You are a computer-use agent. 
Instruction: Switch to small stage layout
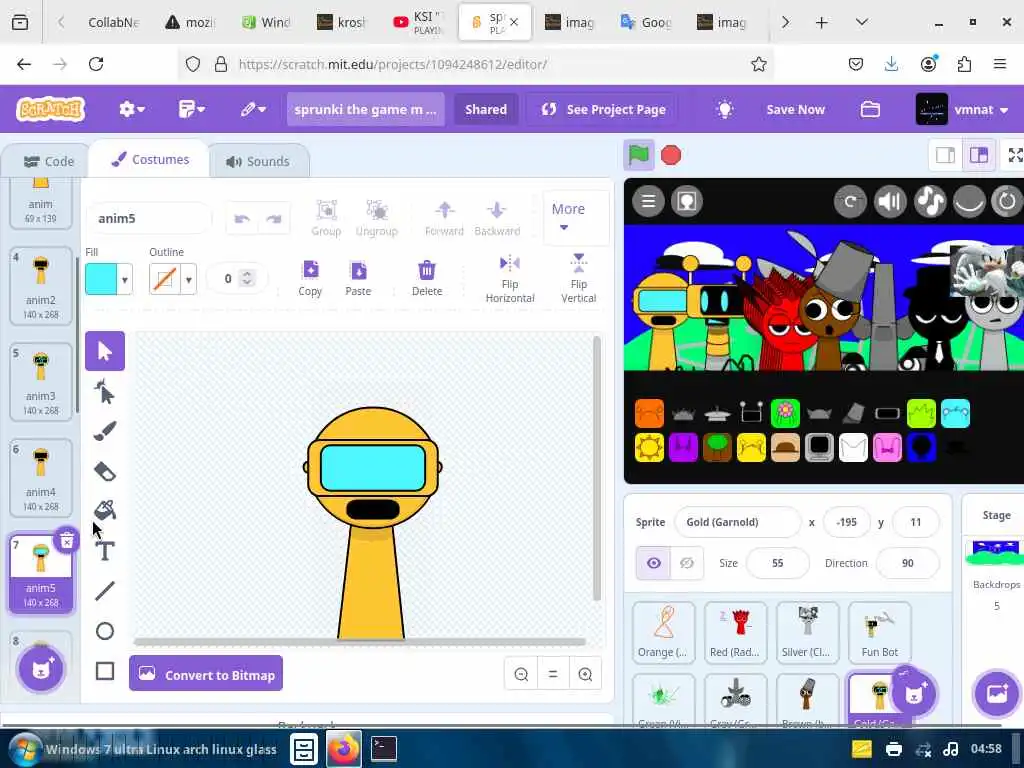(945, 155)
